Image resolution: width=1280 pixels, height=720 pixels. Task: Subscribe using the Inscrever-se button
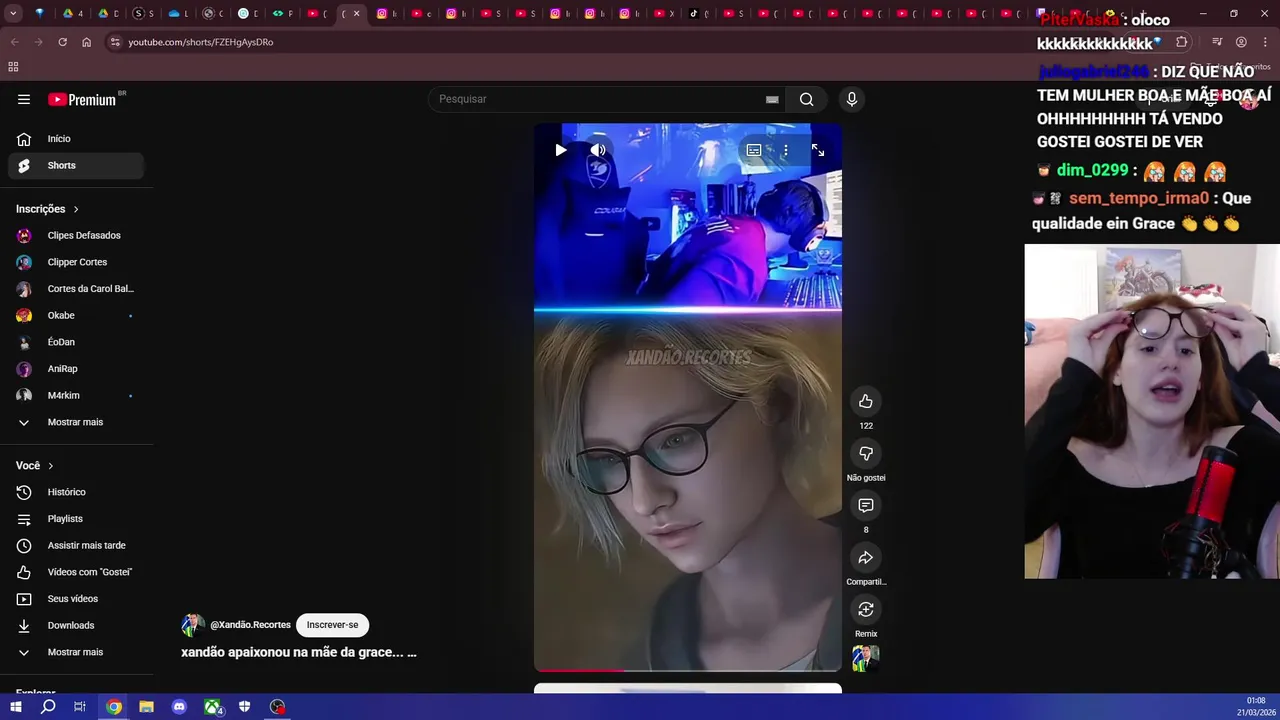click(x=332, y=625)
